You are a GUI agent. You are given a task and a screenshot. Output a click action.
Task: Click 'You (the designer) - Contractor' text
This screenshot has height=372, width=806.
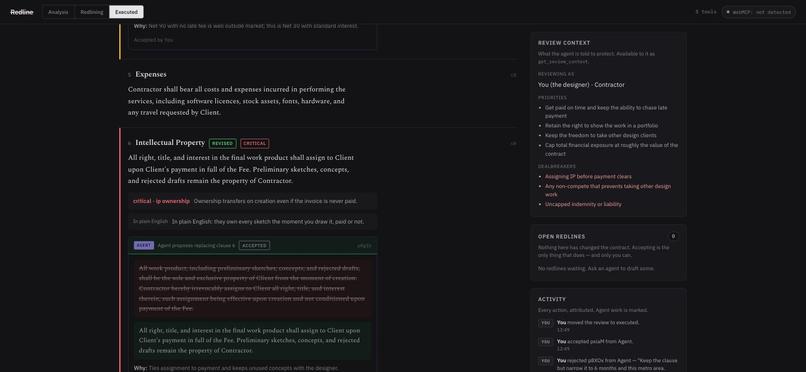[x=581, y=85]
